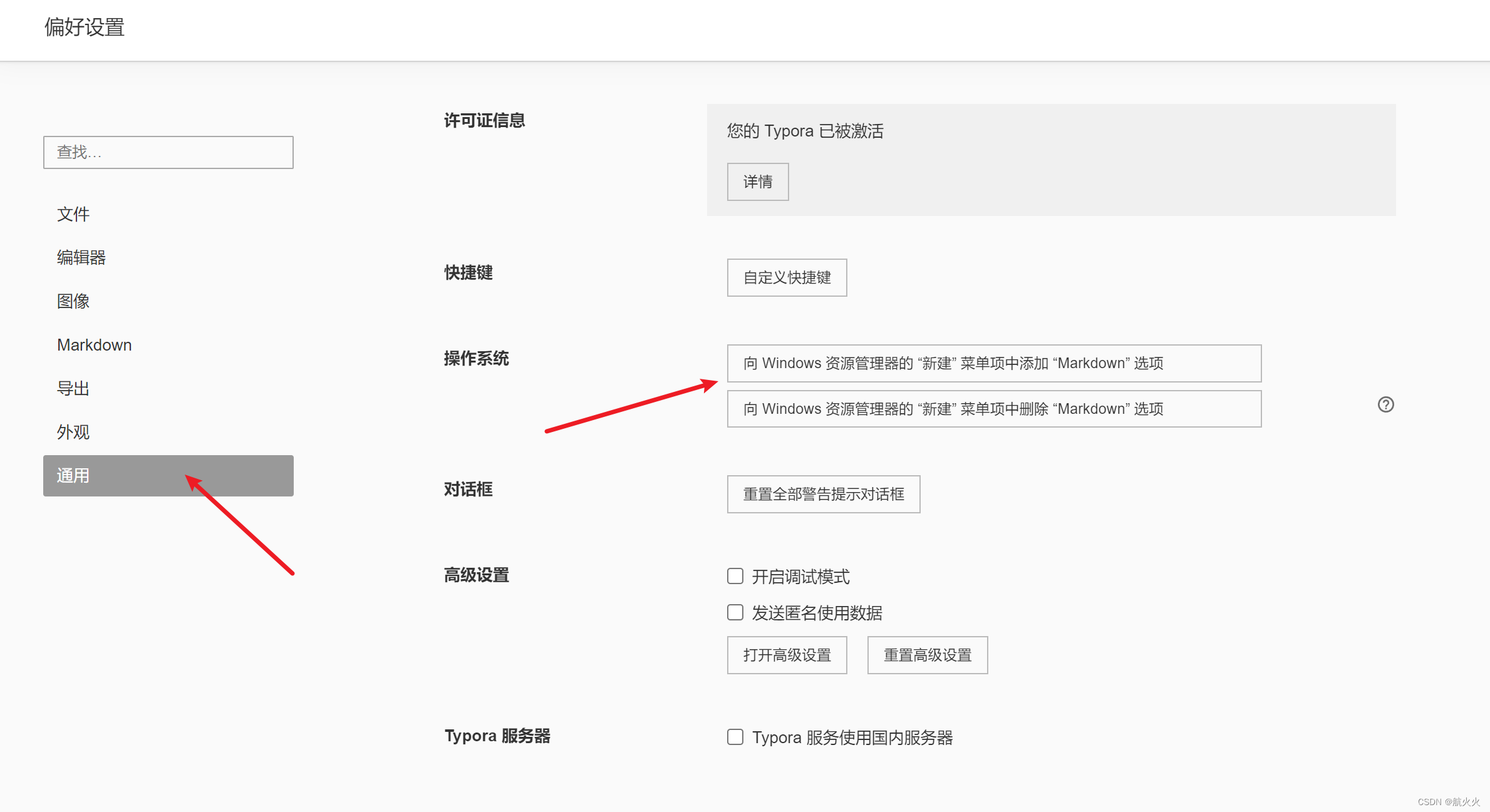
Task: Open advanced settings with 打开高级设置
Action: tap(787, 655)
